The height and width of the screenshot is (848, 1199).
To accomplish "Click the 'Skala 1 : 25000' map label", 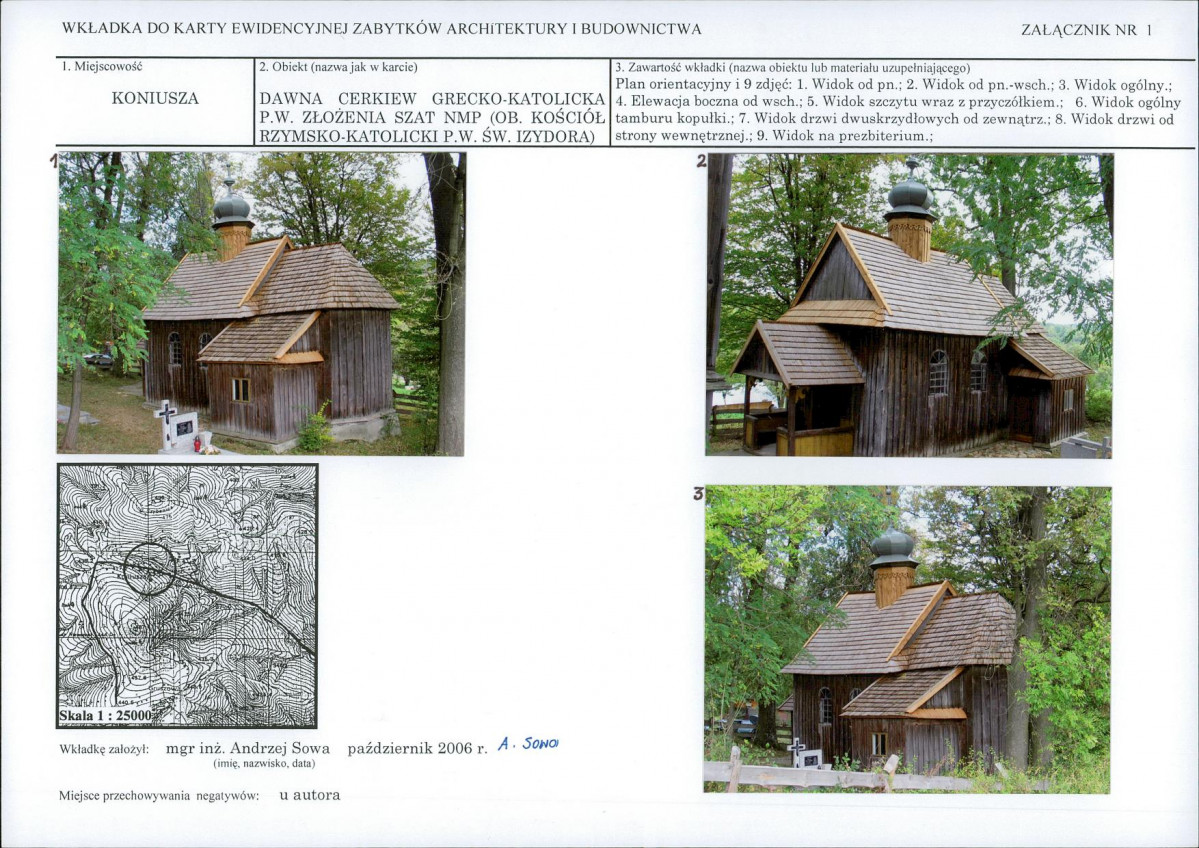I will click(x=106, y=716).
